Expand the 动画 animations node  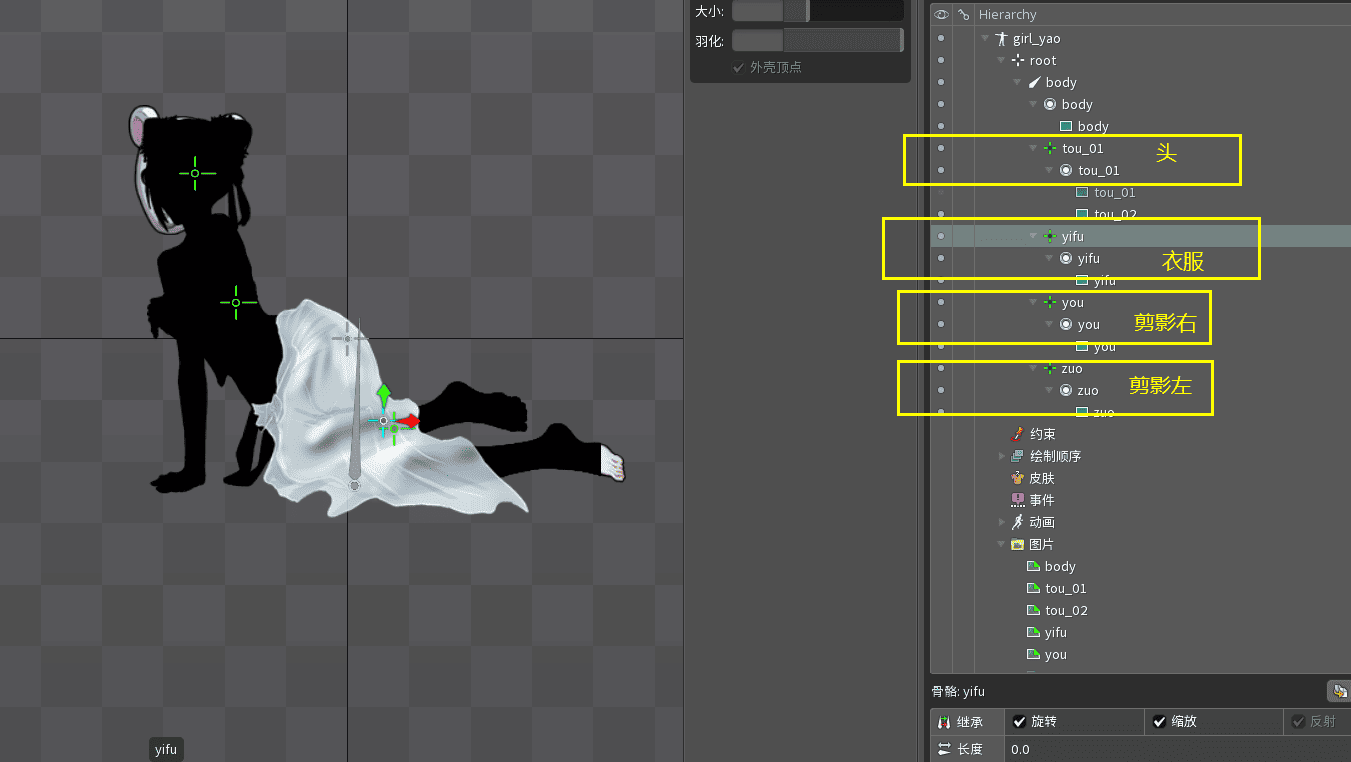[x=1002, y=522]
